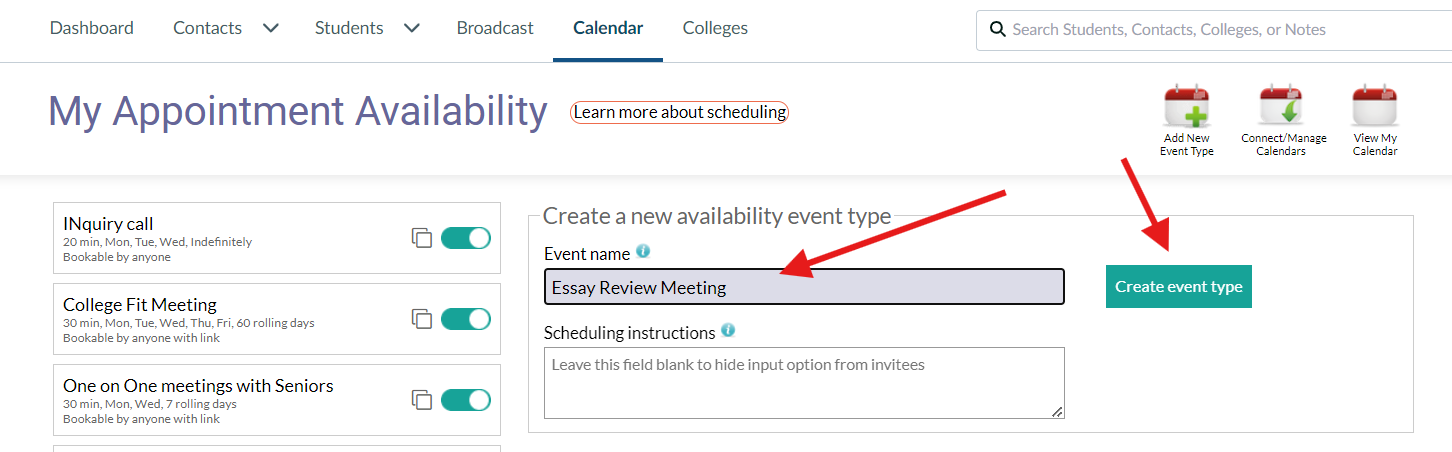This screenshot has width=1452, height=452.
Task: Disable the College Fit Meeting toggle
Action: 466,319
